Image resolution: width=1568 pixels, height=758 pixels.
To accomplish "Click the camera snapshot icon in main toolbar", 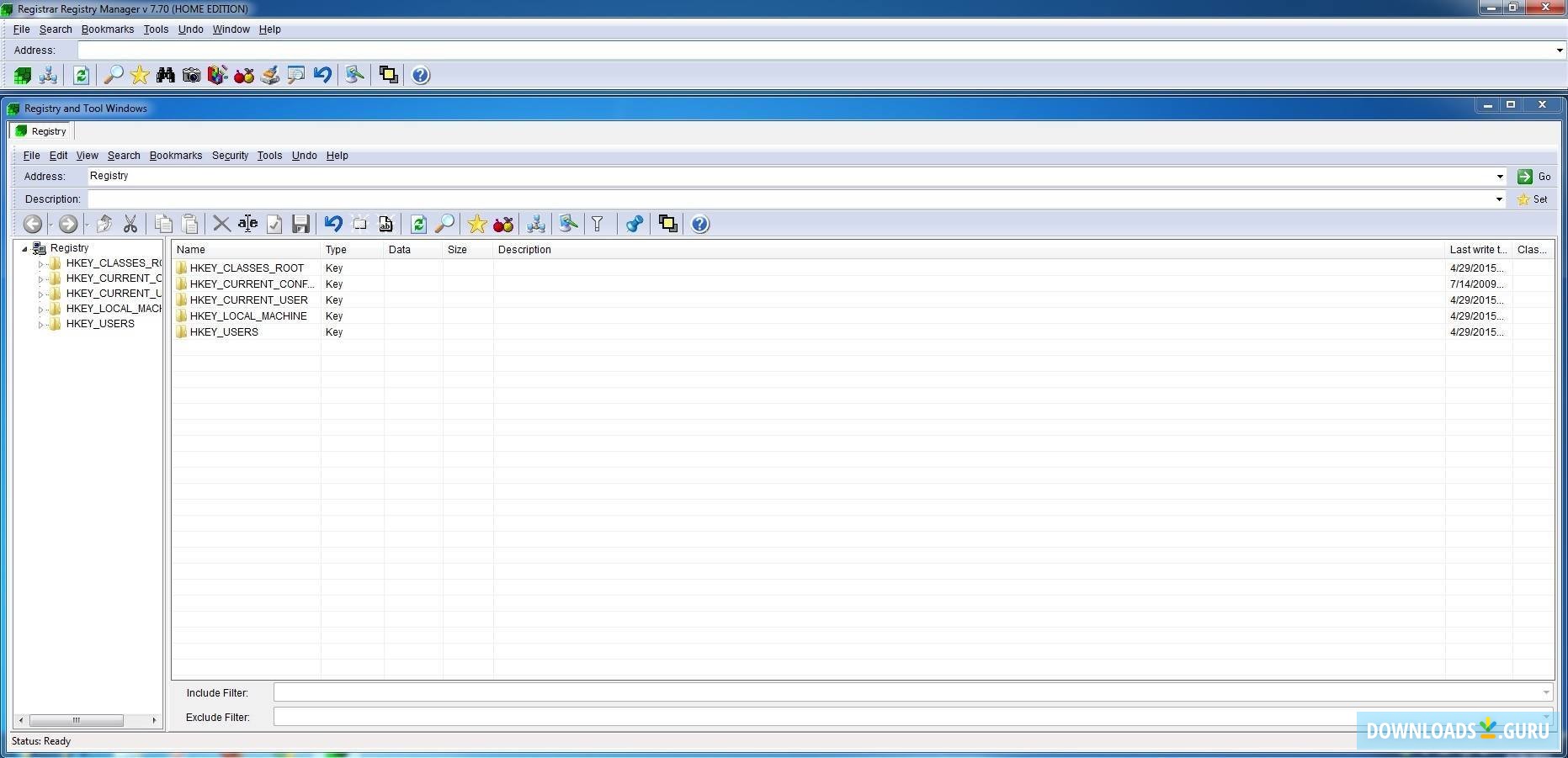I will coord(192,76).
